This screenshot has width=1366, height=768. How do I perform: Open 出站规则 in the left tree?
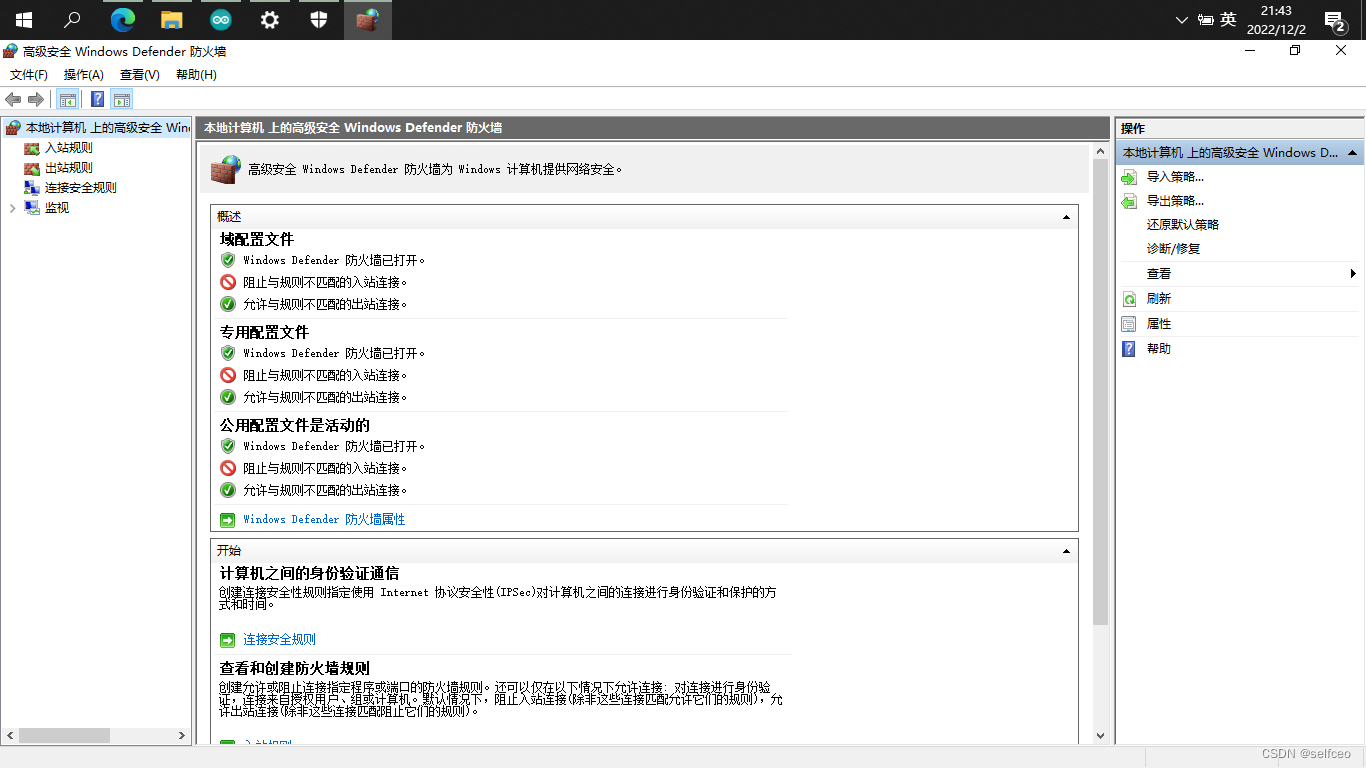69,168
